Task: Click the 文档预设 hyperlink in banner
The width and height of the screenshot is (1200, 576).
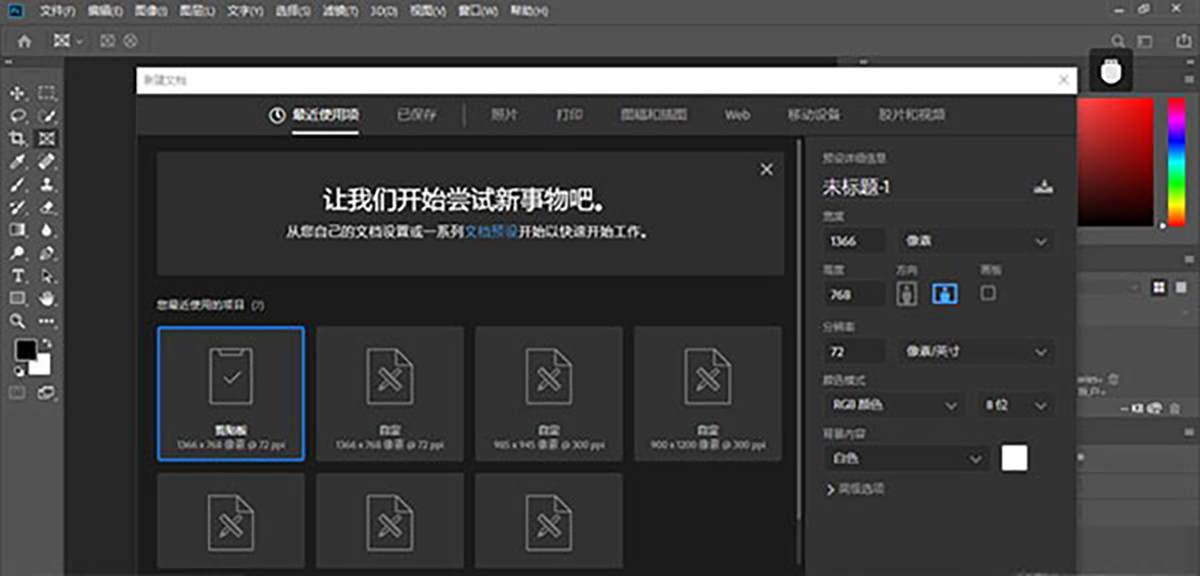Action: click(x=491, y=232)
